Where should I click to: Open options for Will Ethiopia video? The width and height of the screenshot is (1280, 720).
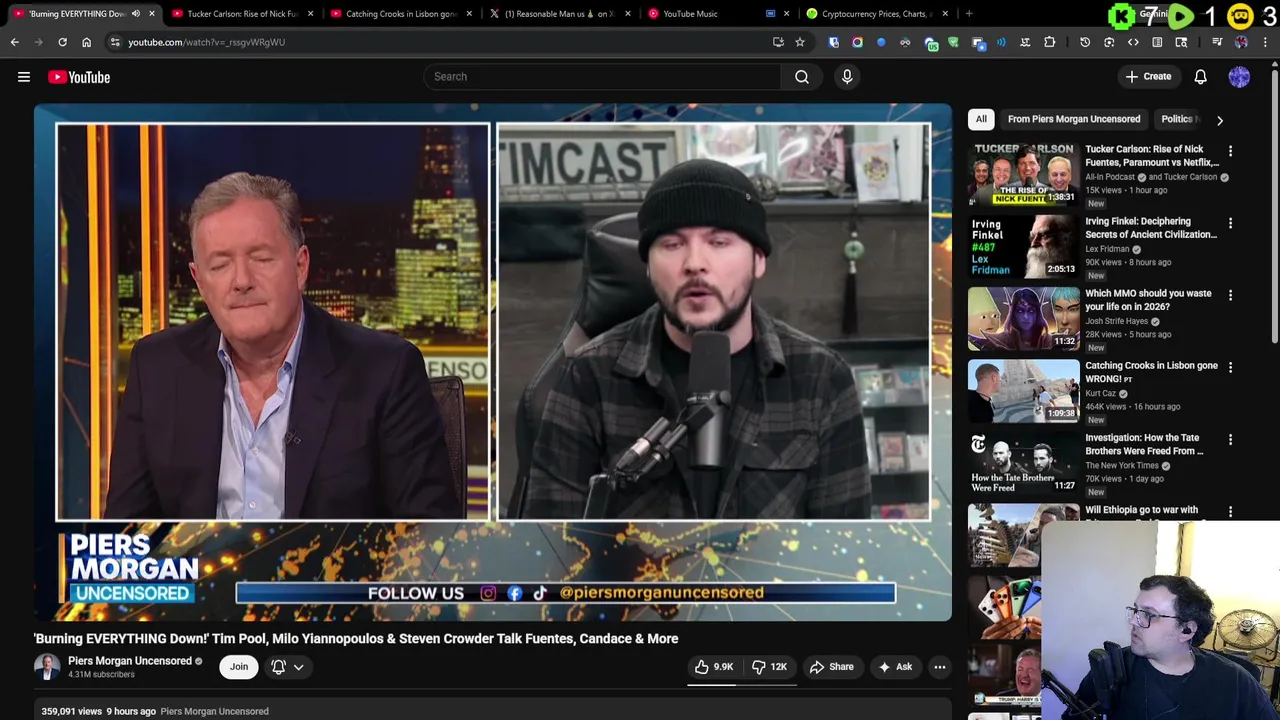click(1231, 511)
